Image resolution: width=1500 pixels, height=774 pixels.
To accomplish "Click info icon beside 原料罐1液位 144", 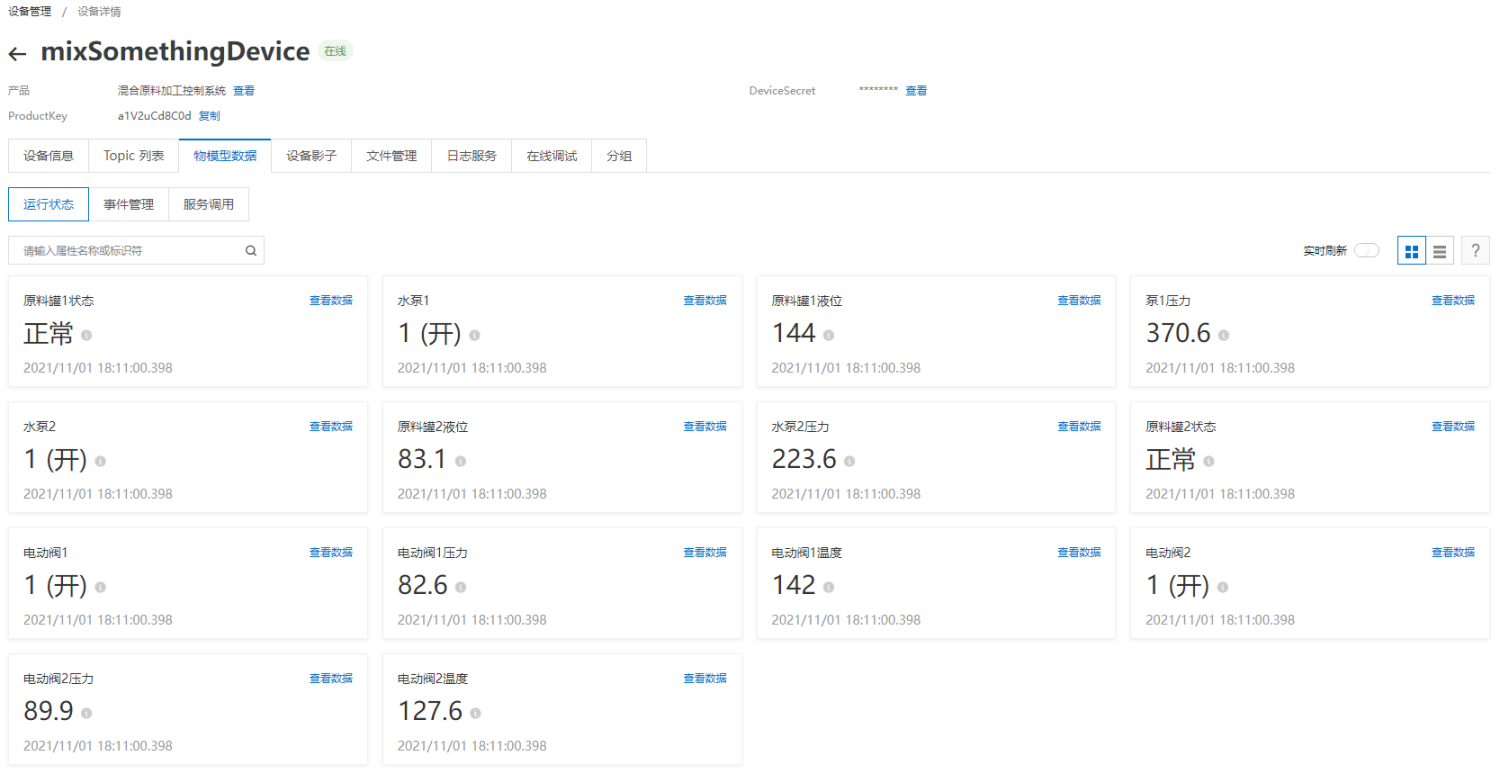I will 828,336.
